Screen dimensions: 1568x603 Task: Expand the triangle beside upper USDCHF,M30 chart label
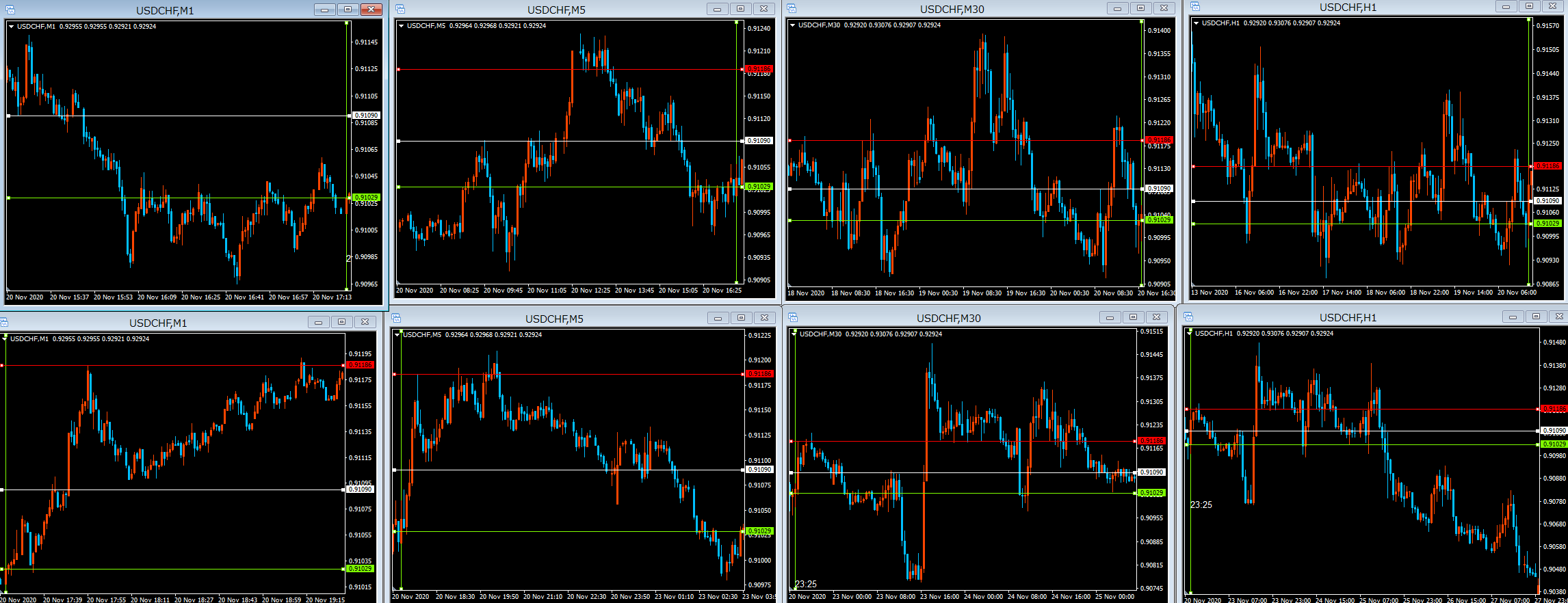(x=792, y=25)
